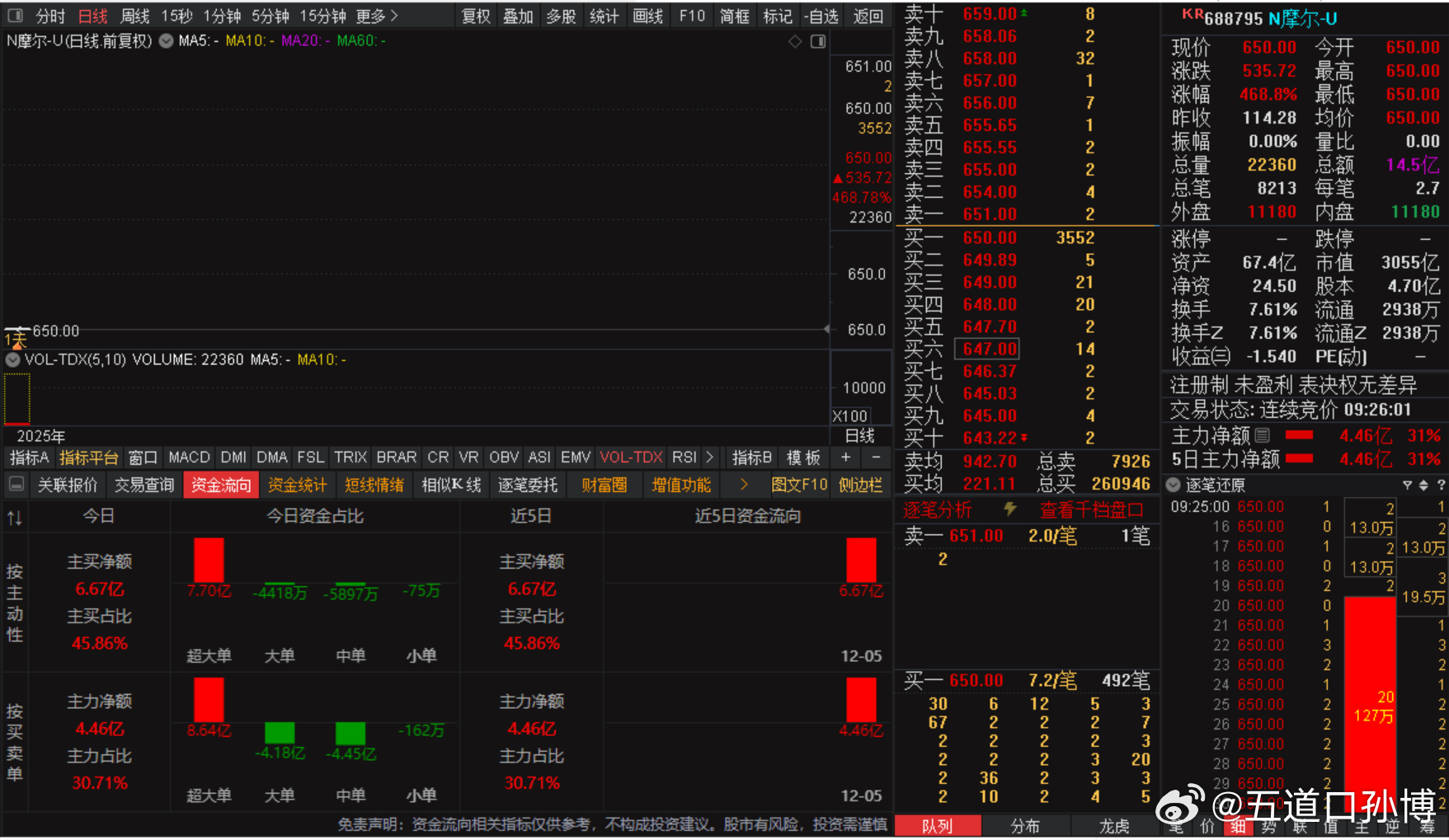1449x840 pixels.
Task: Click the down arrow marker beside 643.22
Action: pyautogui.click(x=1024, y=438)
